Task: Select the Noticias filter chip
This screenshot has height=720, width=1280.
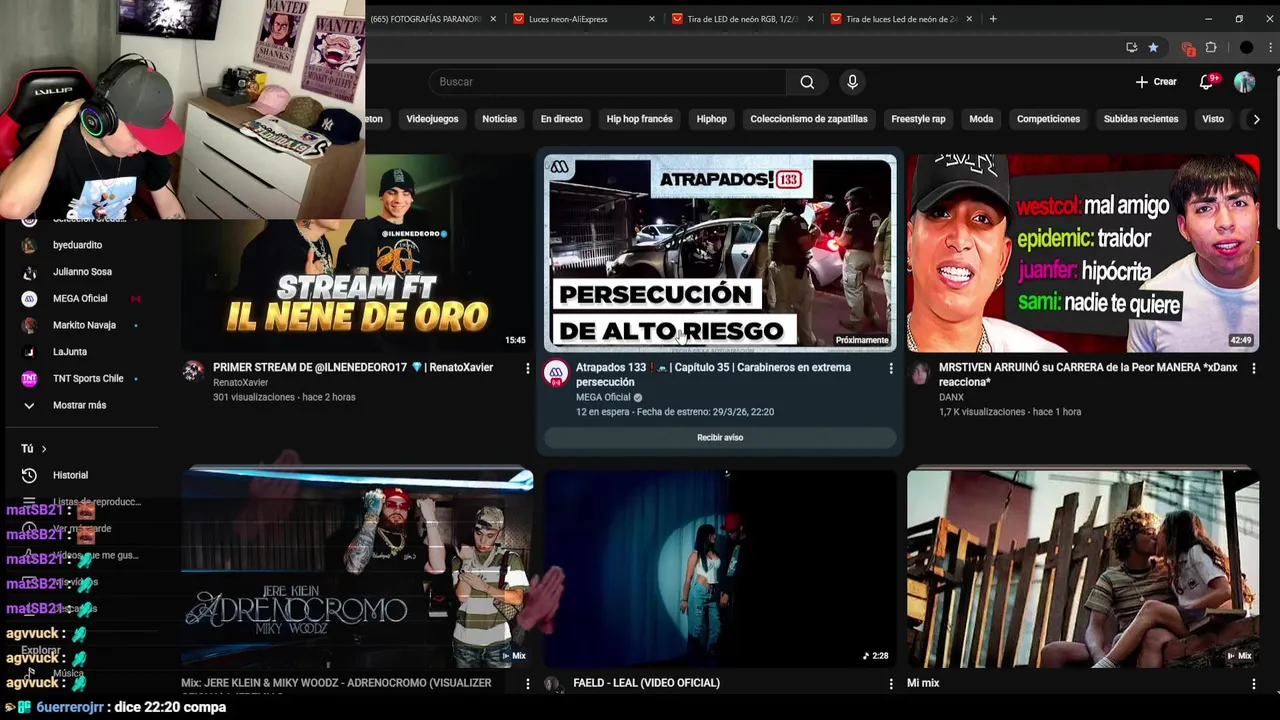Action: click(x=499, y=119)
